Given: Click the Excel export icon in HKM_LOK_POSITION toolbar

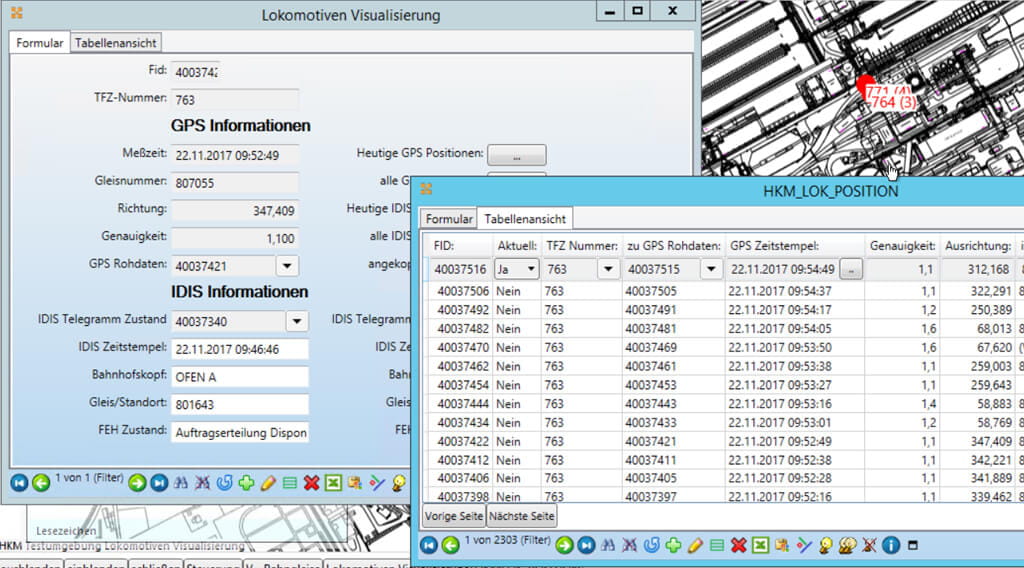Looking at the screenshot, I should (761, 545).
